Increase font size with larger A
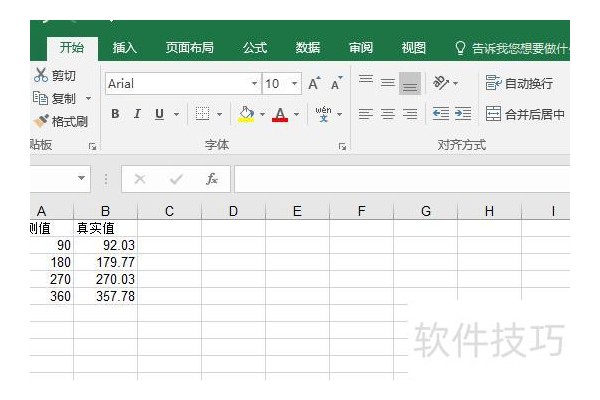 (314, 83)
